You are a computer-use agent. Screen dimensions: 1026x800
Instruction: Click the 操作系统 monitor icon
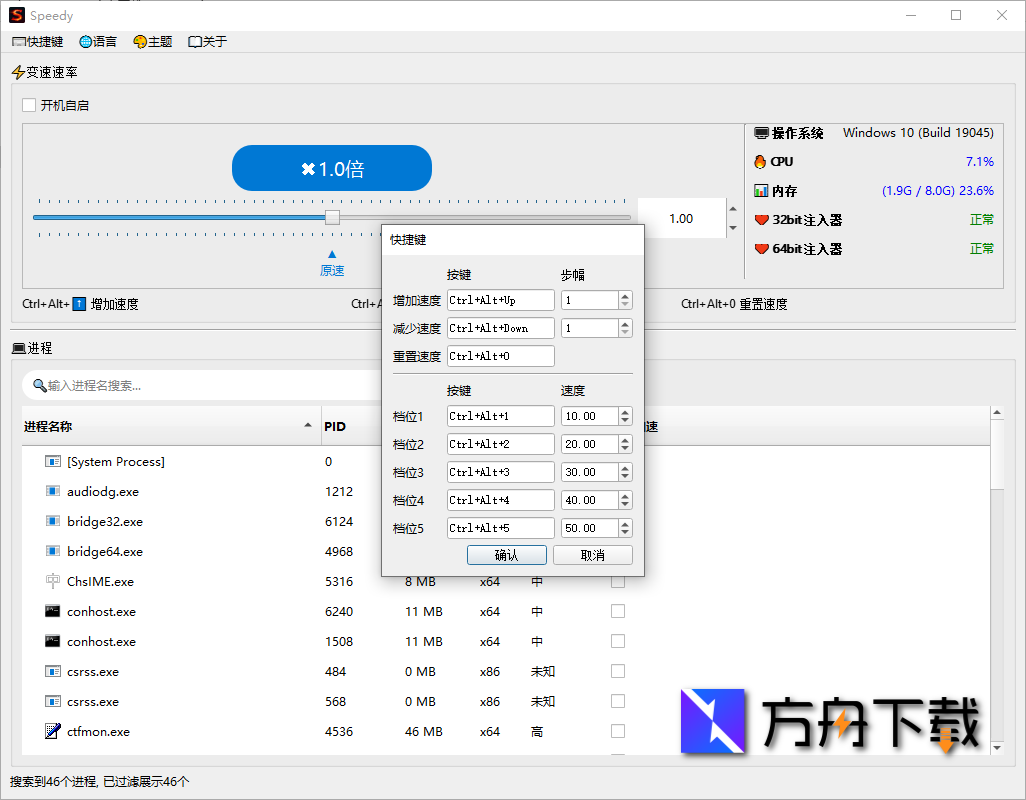762,132
